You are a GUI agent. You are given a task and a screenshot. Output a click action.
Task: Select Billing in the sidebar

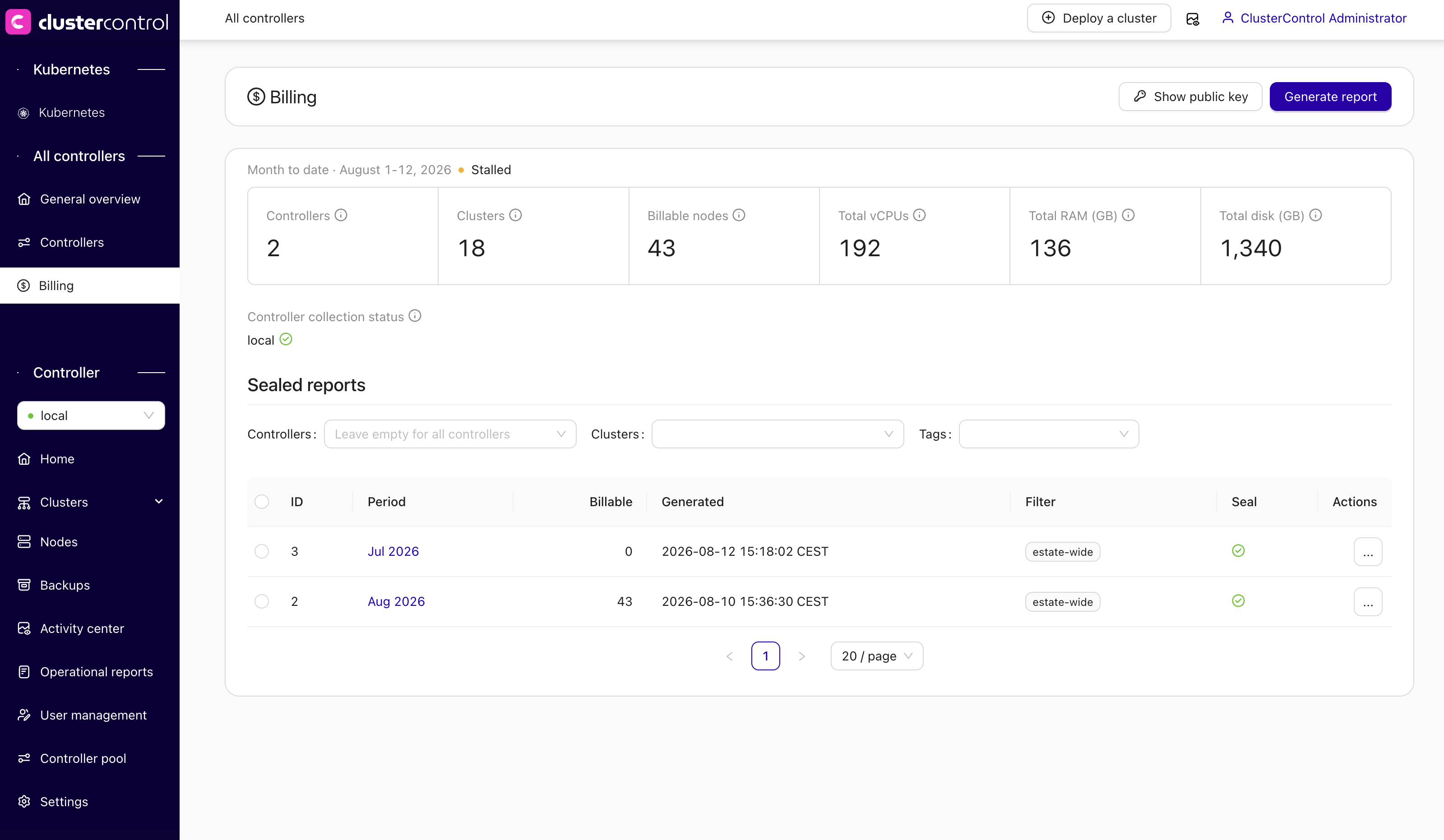click(x=89, y=286)
